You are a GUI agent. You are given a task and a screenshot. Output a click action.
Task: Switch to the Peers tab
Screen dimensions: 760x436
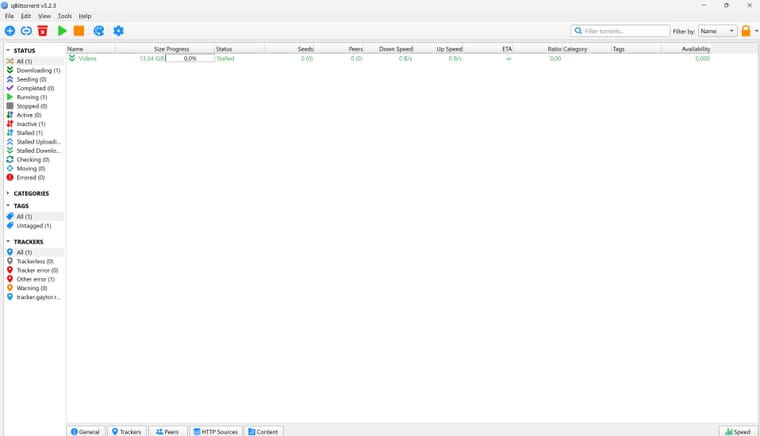pos(167,431)
